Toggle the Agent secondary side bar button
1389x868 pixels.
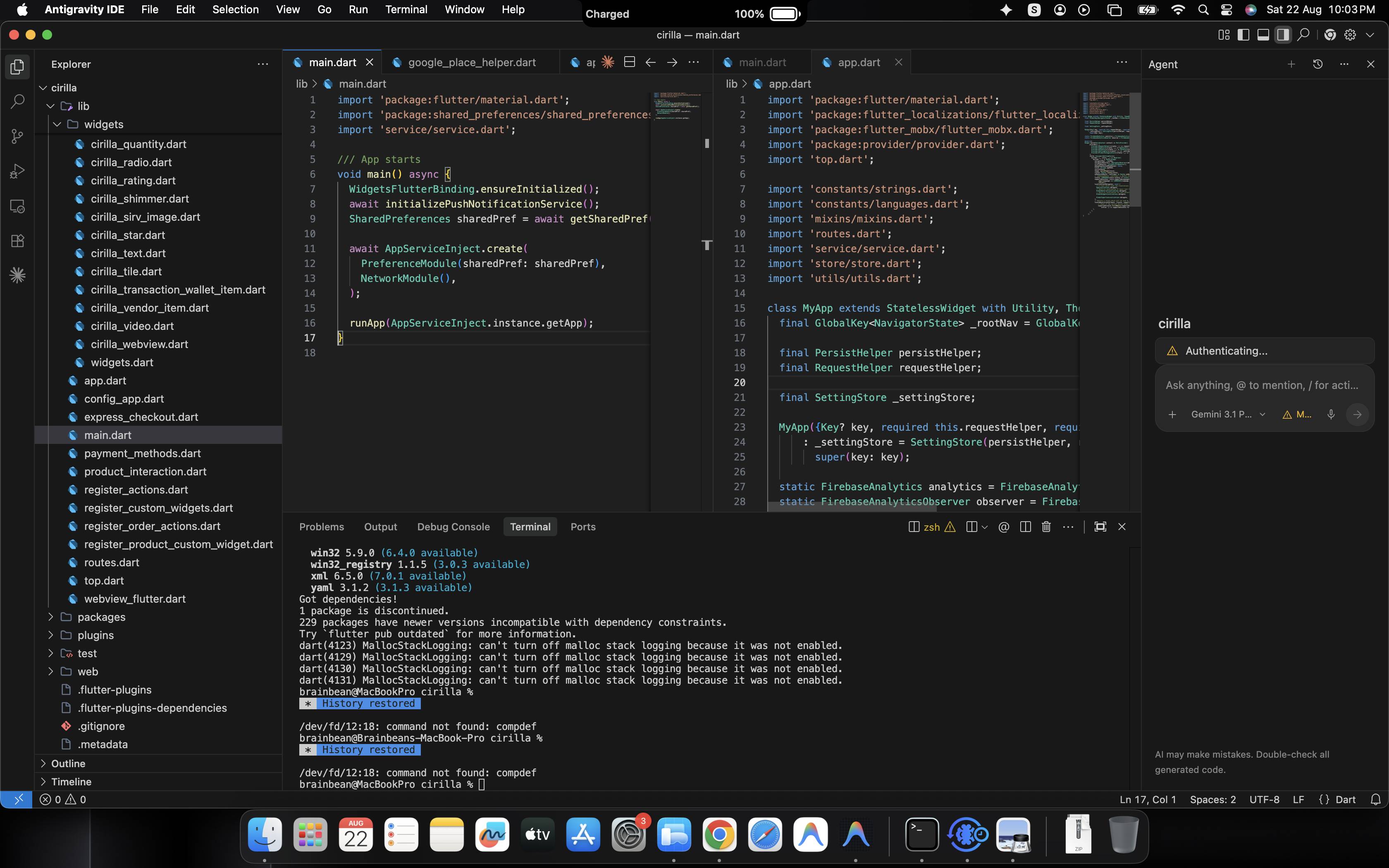[1283, 35]
